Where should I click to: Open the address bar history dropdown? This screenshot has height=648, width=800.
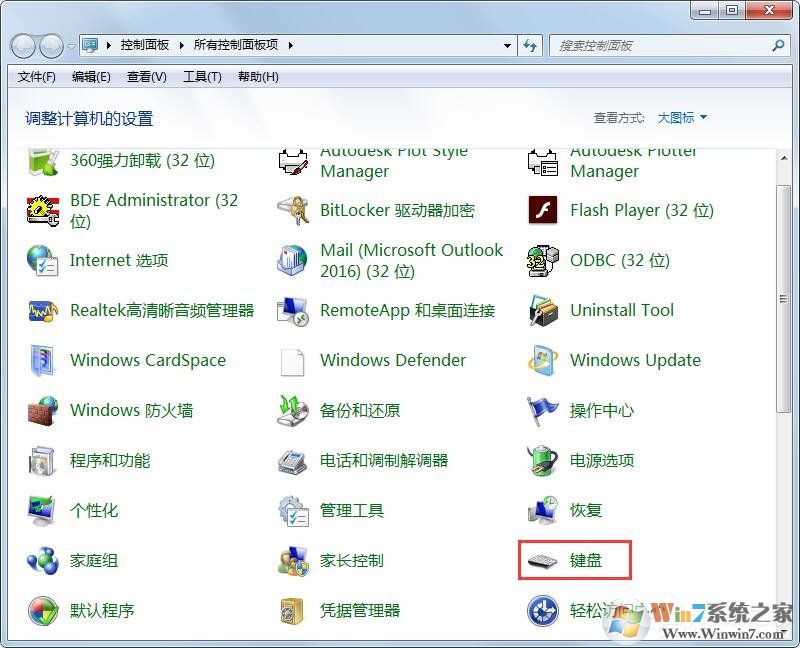(x=506, y=45)
